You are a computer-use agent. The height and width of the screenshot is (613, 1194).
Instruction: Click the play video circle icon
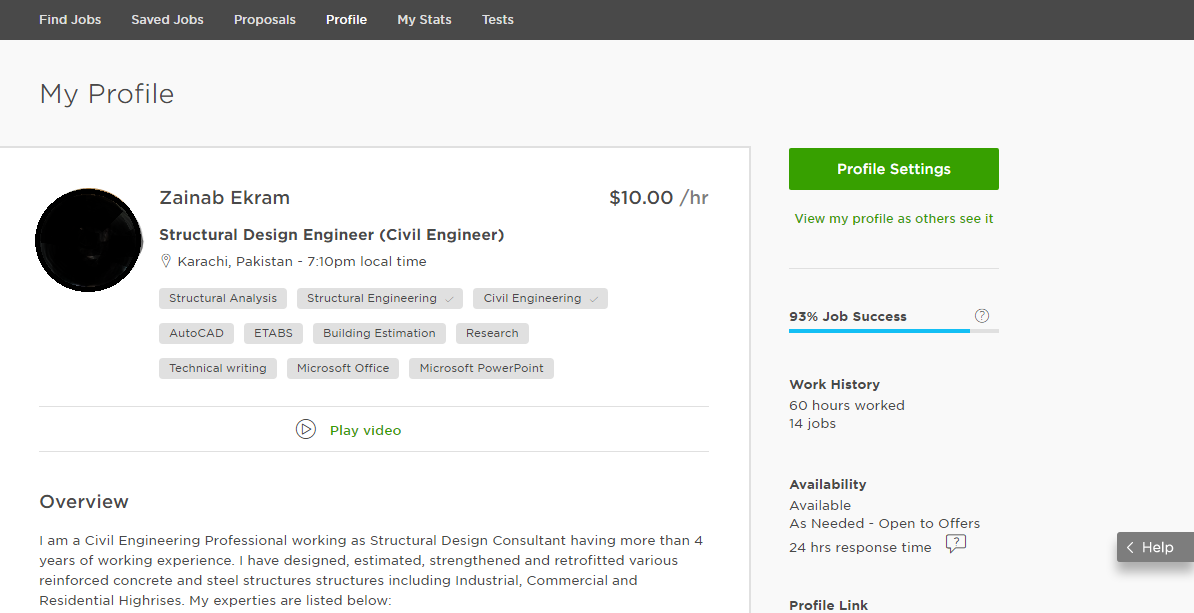click(306, 429)
